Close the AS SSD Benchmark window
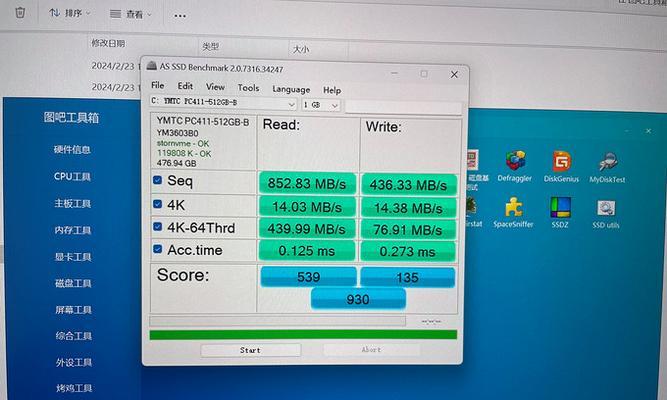Viewport: 667px width, 400px height. click(454, 74)
